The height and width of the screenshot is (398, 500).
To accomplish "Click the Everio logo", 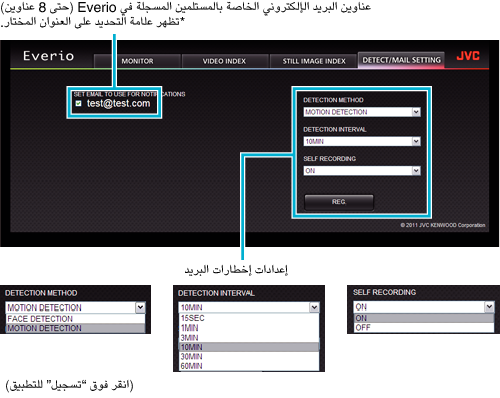I will click(48, 56).
